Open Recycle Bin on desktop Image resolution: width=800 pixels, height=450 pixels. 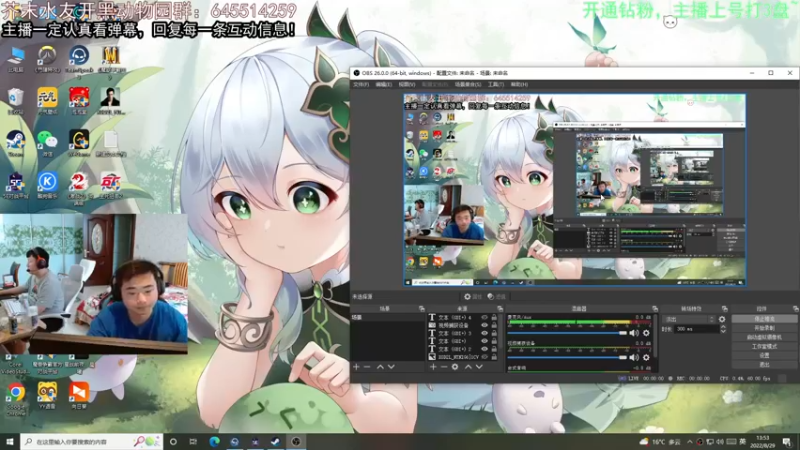point(16,101)
